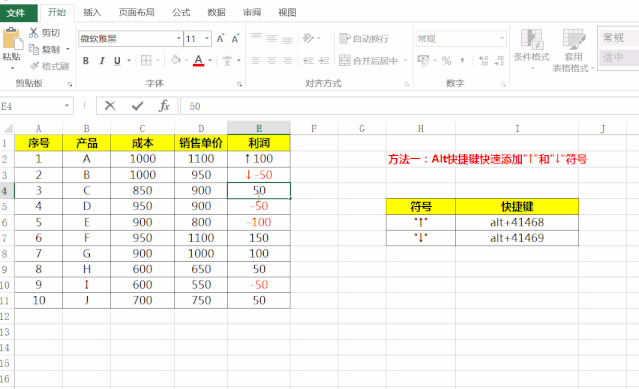Click the E4 Name Box
This screenshot has height=389, width=639.
pos(31,106)
